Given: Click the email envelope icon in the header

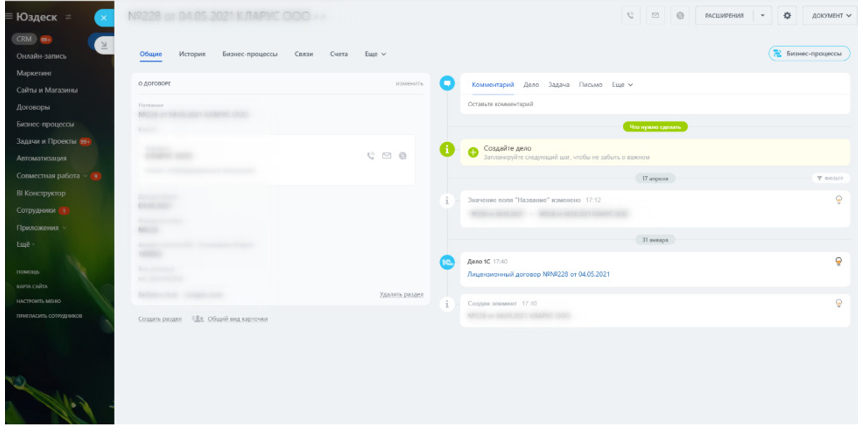Looking at the screenshot, I should [x=655, y=16].
